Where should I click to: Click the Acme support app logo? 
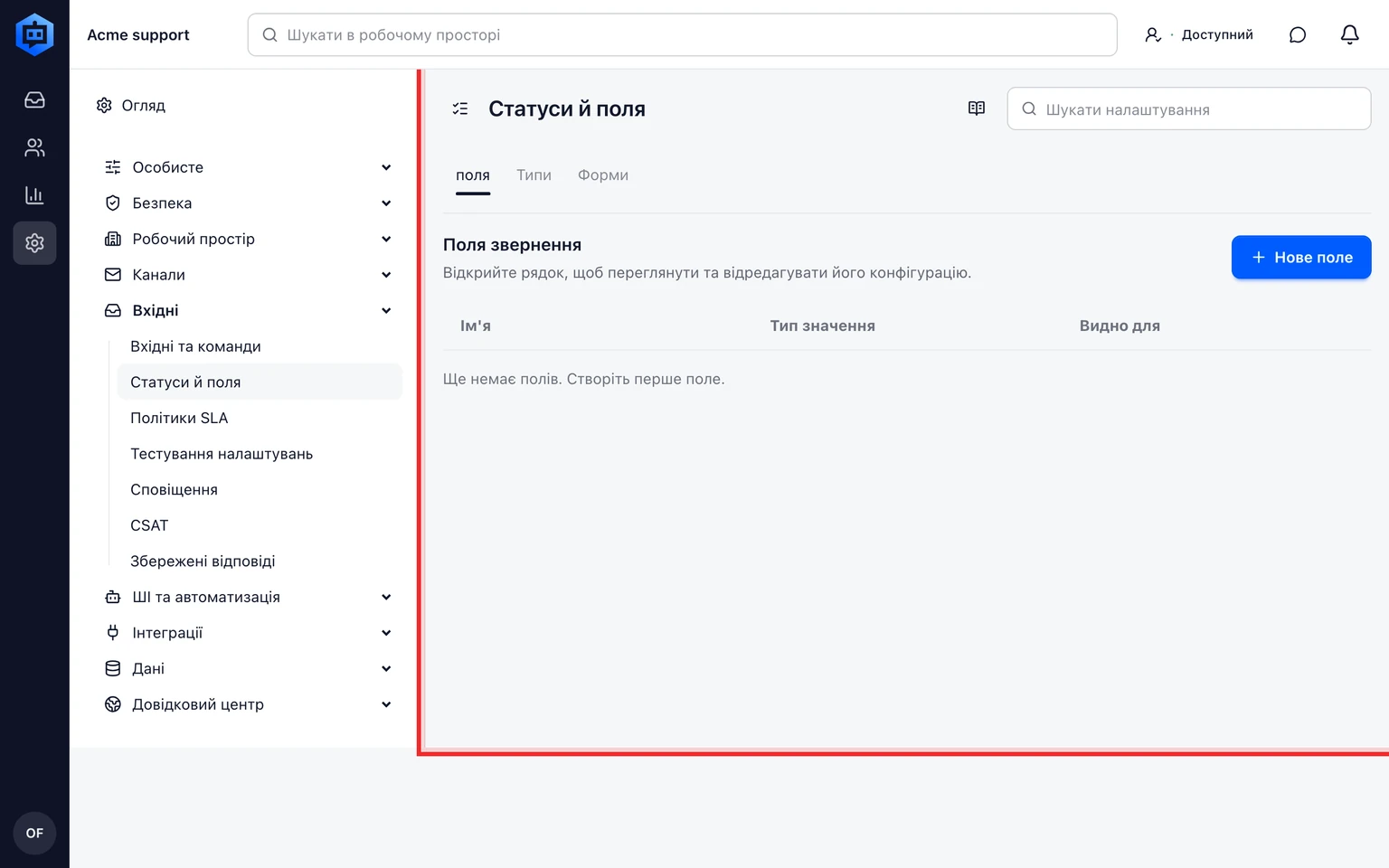(x=34, y=34)
